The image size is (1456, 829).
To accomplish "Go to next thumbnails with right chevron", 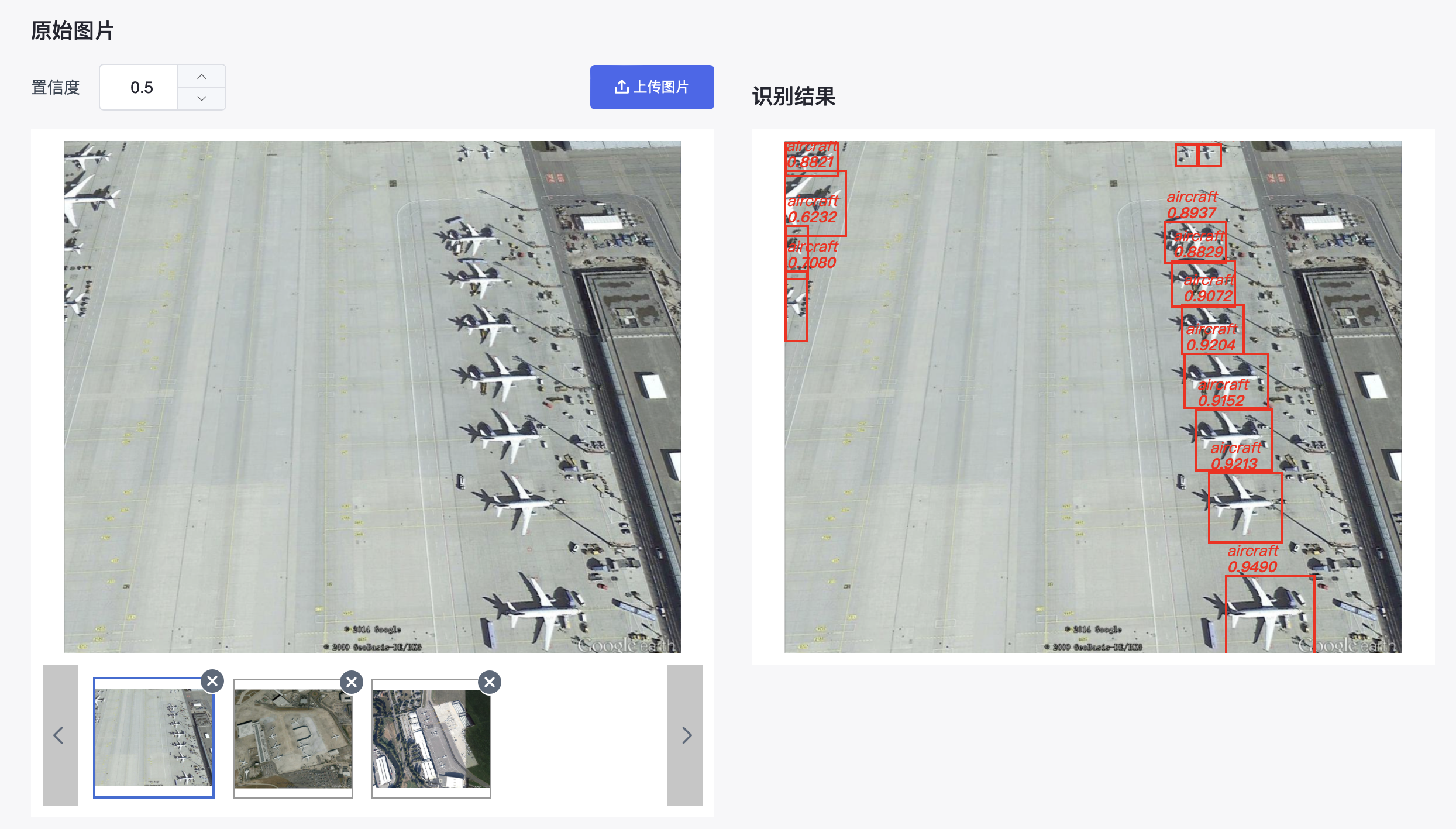I will pyautogui.click(x=685, y=735).
